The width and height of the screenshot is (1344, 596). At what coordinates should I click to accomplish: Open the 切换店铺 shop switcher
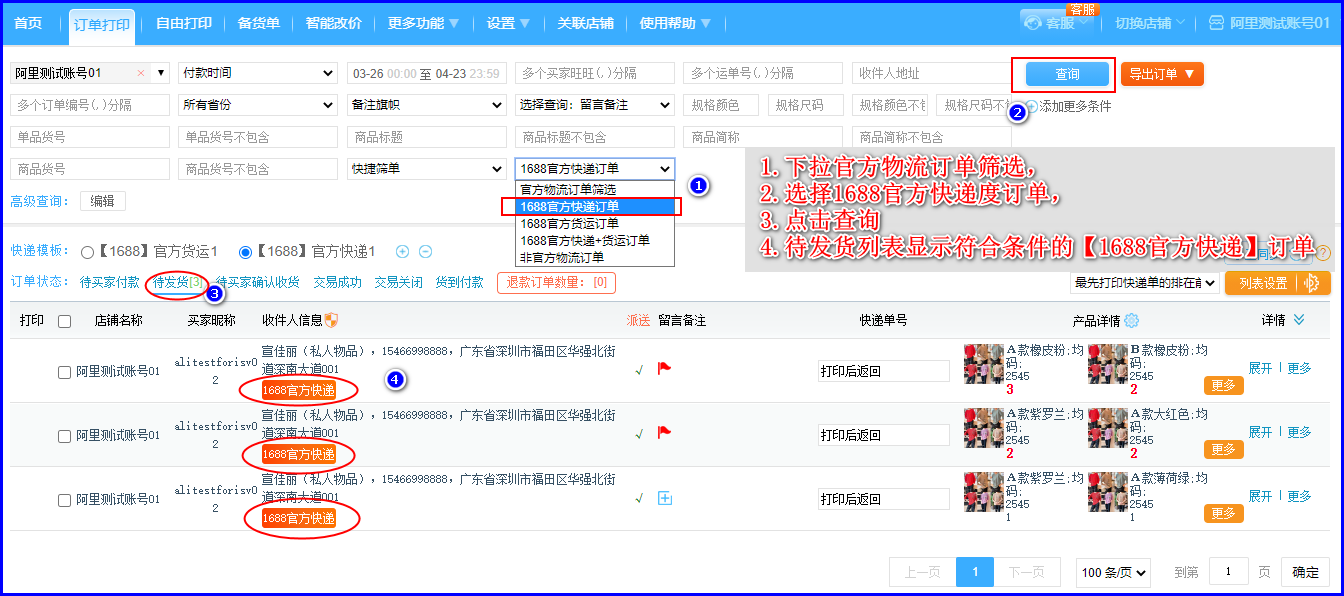pyautogui.click(x=1149, y=23)
